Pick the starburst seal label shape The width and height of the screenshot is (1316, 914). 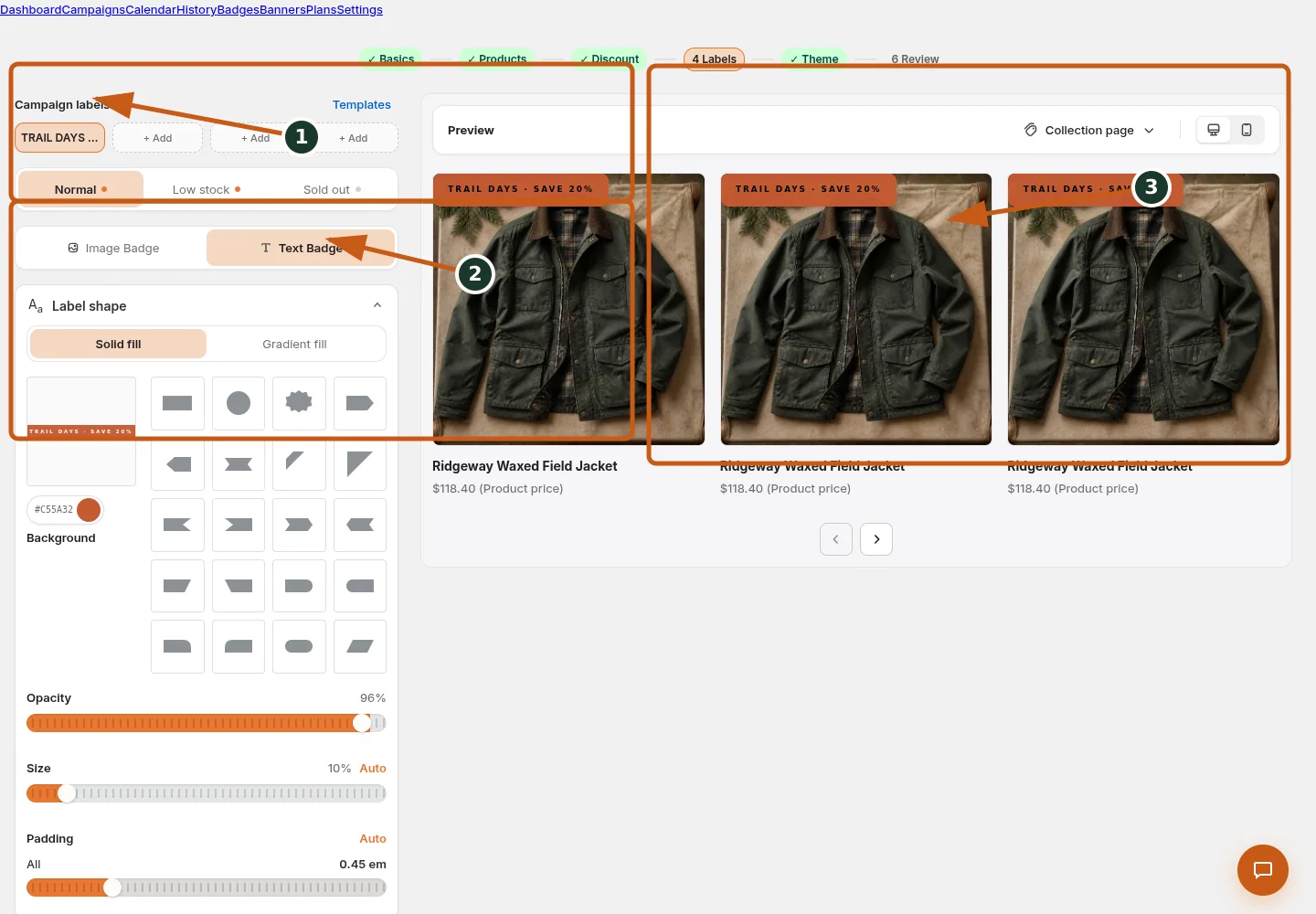299,403
